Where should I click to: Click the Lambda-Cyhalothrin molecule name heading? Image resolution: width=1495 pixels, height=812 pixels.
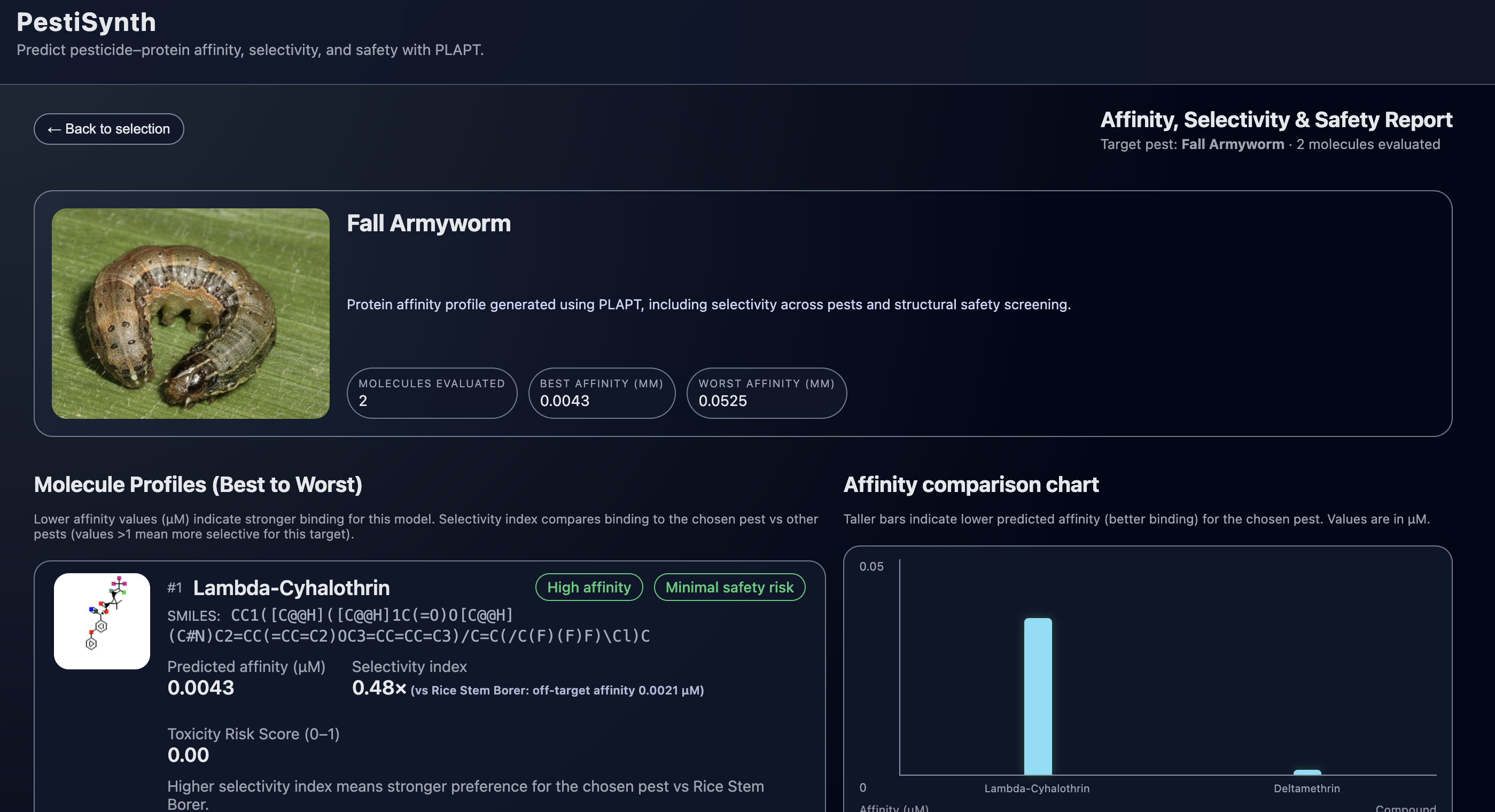(291, 588)
